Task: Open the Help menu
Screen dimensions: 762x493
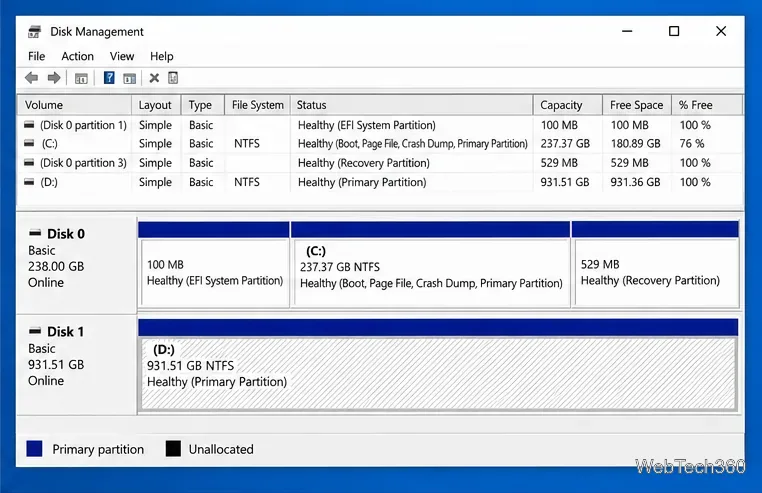Action: pos(161,56)
